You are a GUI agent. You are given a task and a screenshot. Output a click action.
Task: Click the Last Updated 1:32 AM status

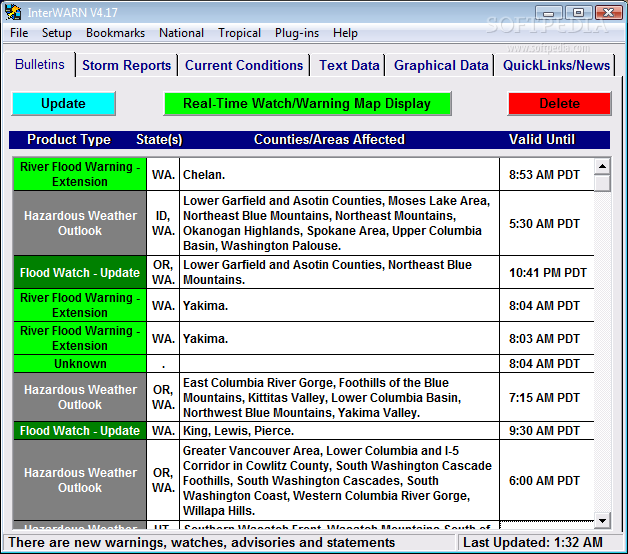point(533,542)
